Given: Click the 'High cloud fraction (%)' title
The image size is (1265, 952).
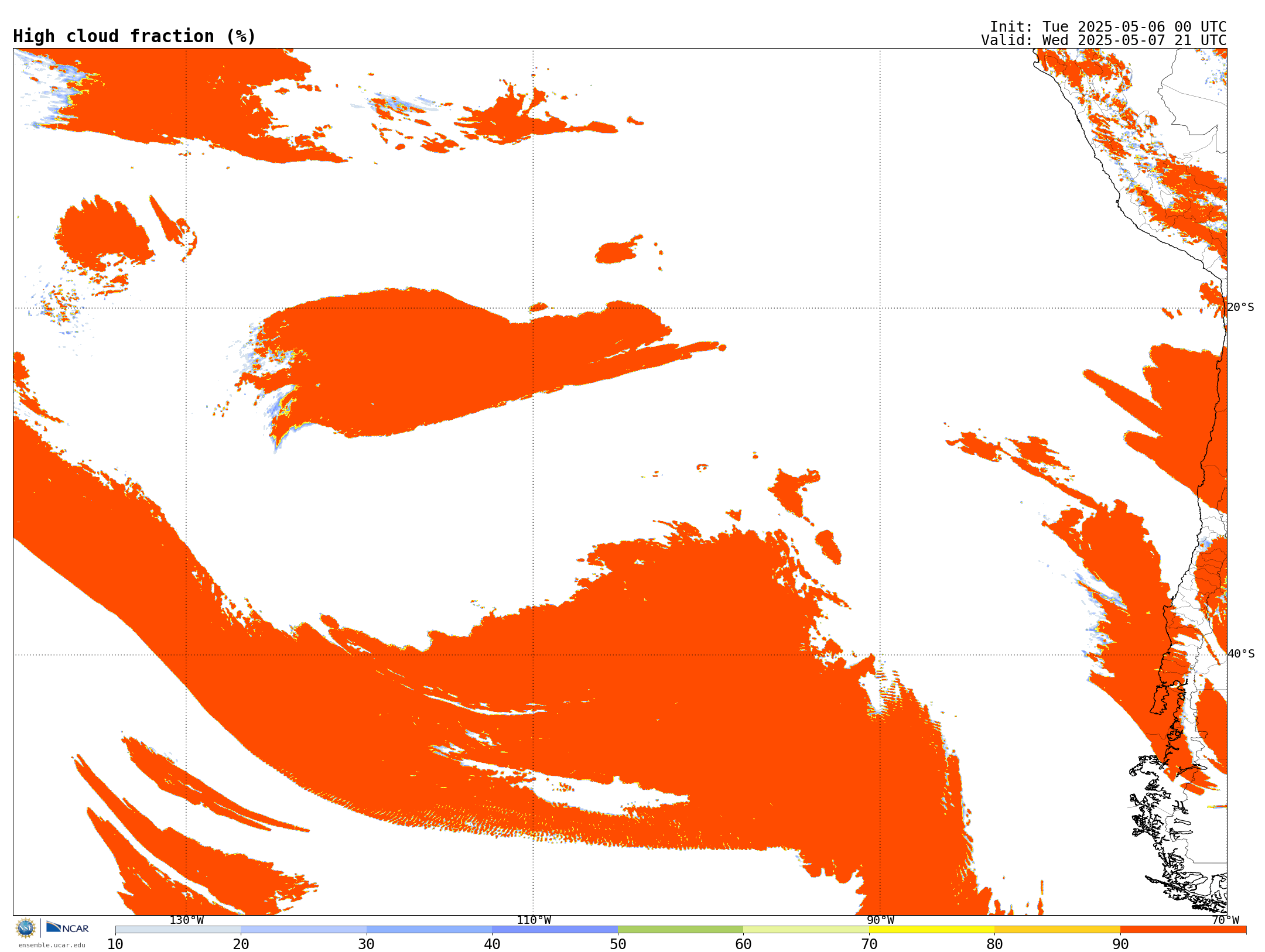Looking at the screenshot, I should tap(134, 36).
